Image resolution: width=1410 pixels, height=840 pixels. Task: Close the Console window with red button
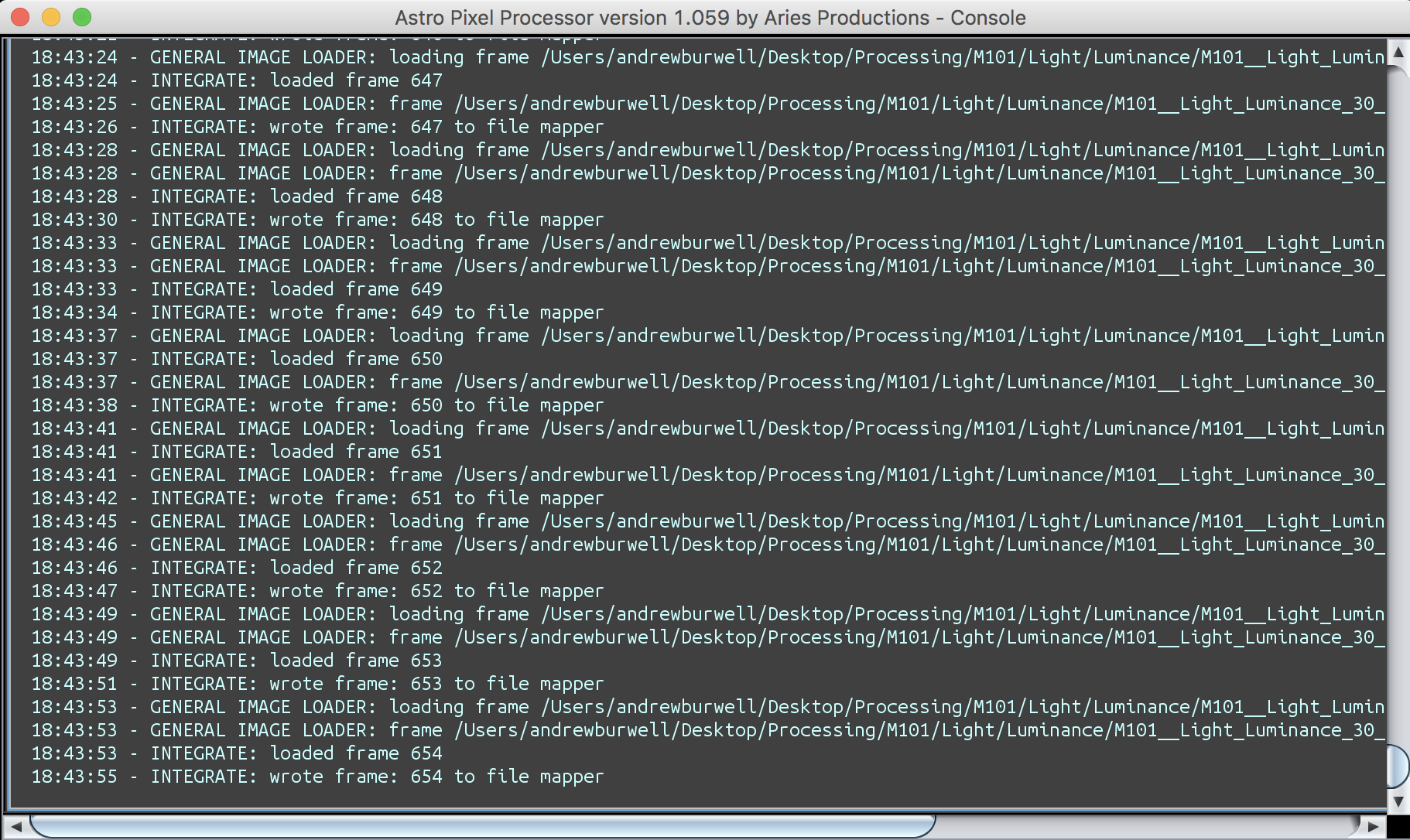(x=20, y=17)
